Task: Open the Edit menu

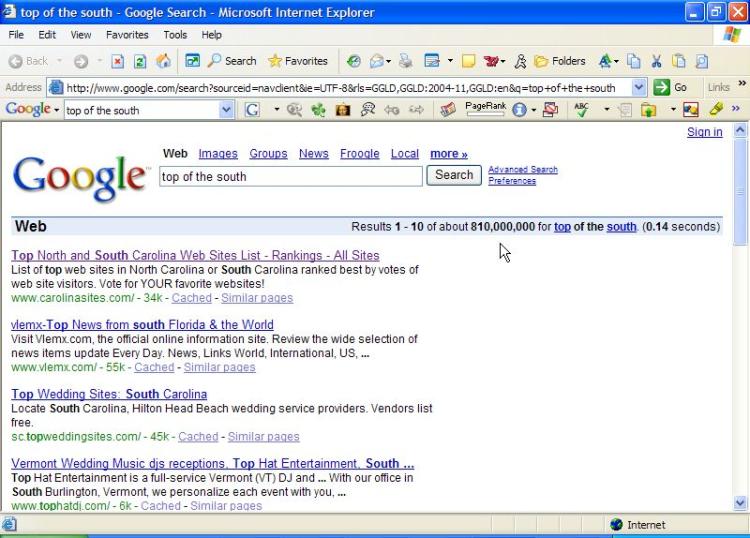Action: pyautogui.click(x=47, y=35)
